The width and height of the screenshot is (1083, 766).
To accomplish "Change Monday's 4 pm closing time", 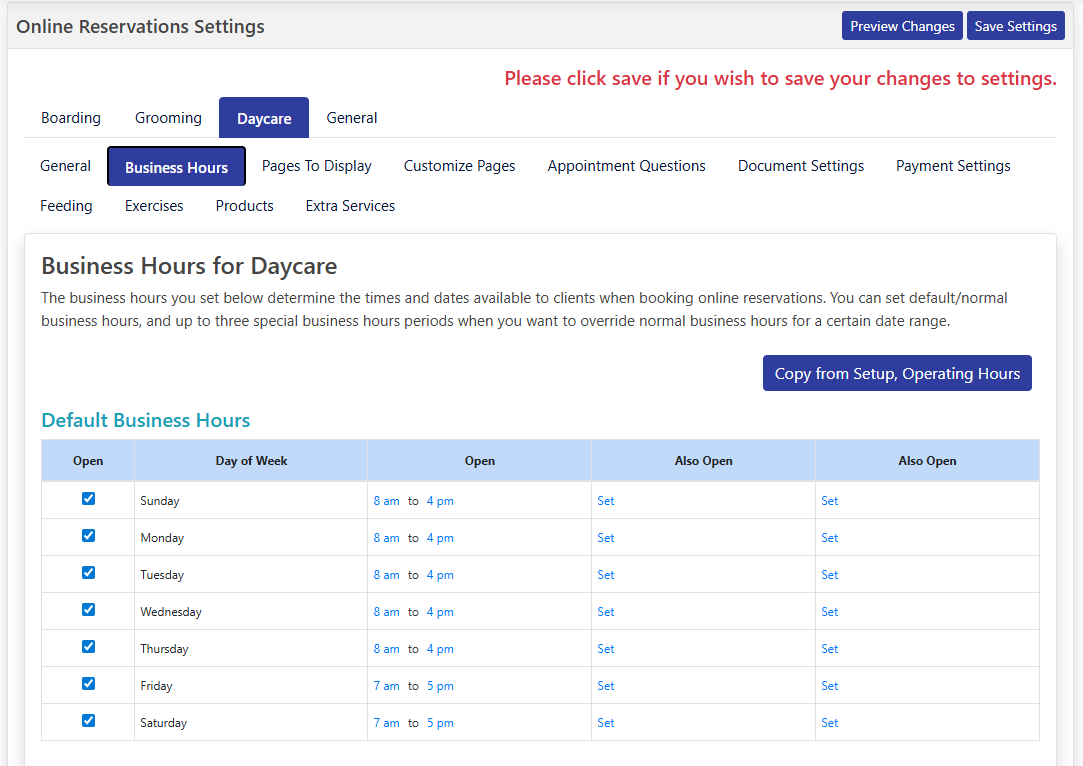I will 440,538.
